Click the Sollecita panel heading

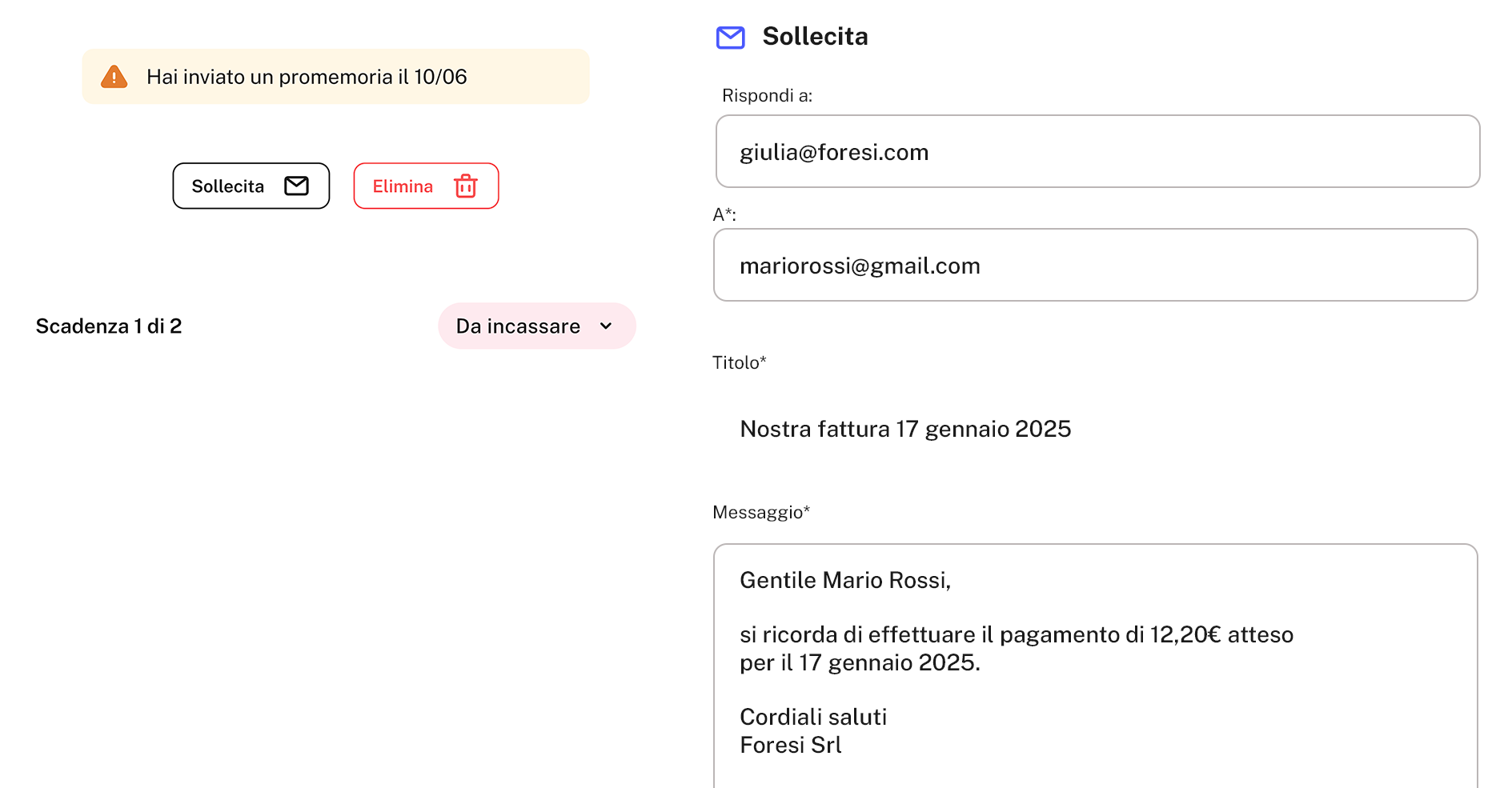tap(815, 37)
